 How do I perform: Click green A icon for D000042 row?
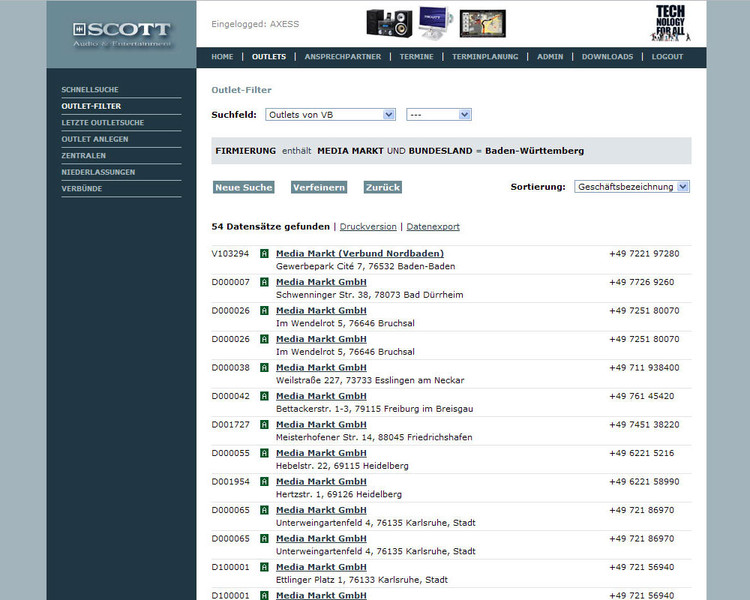click(x=264, y=396)
